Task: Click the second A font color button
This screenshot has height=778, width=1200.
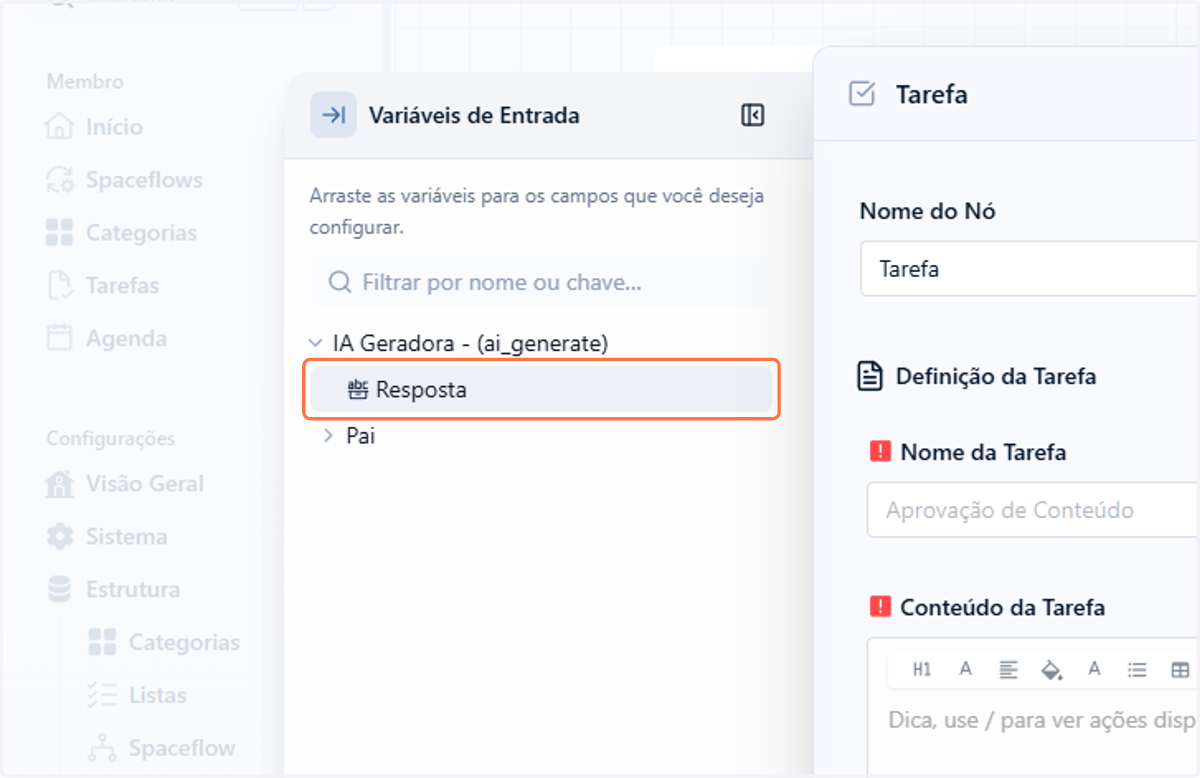Action: tap(1094, 669)
